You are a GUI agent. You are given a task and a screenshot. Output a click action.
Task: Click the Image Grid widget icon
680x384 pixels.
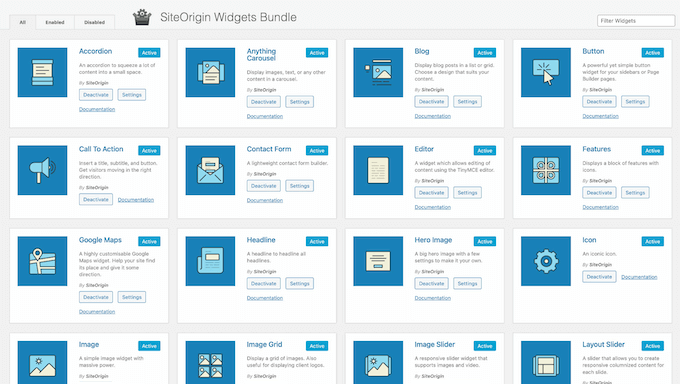click(210, 363)
